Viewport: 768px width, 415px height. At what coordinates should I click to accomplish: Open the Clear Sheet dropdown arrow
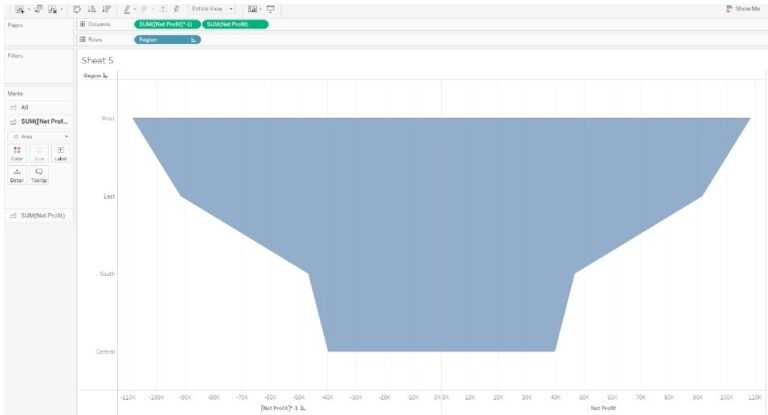(x=61, y=9)
